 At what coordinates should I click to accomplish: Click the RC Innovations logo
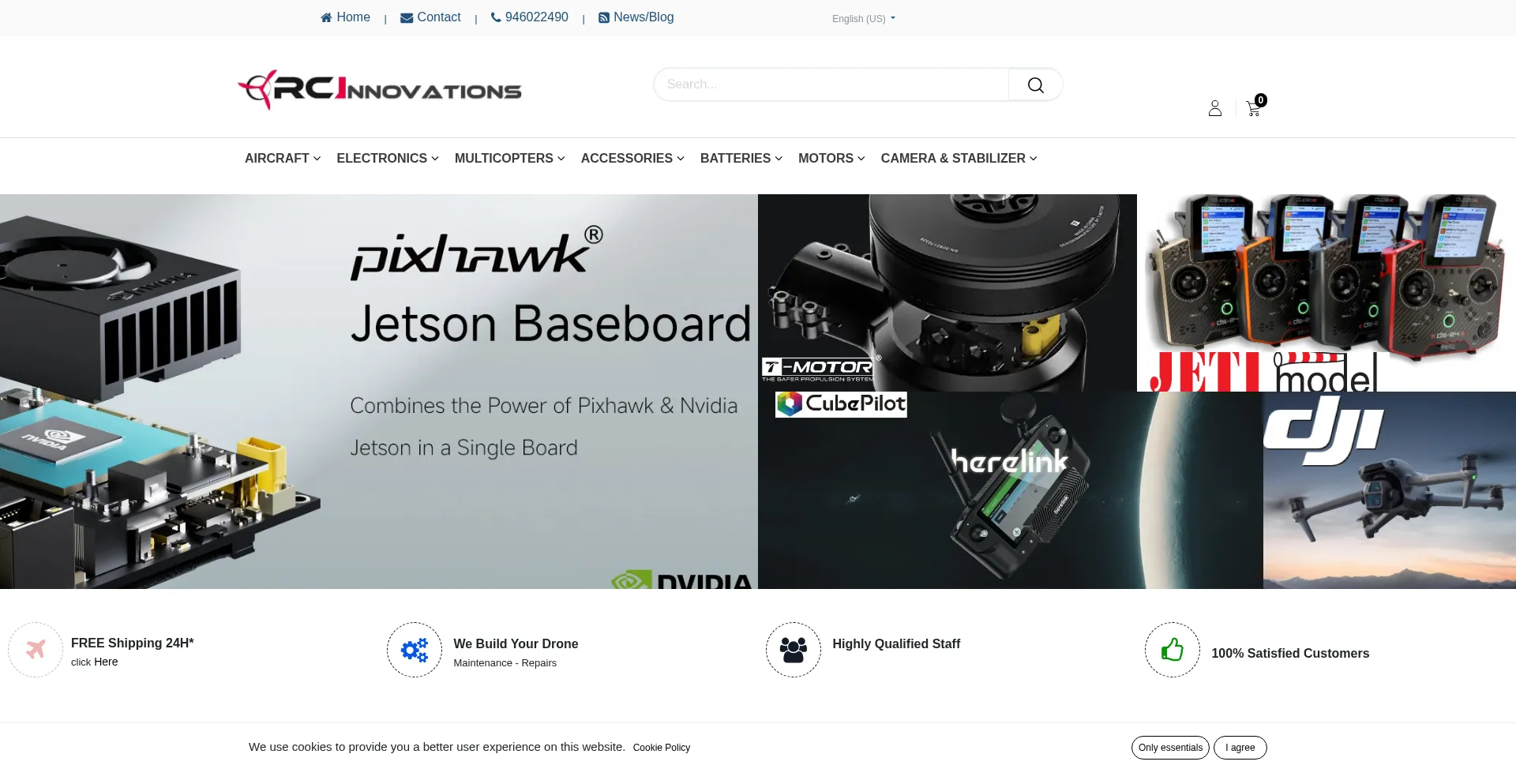point(380,89)
